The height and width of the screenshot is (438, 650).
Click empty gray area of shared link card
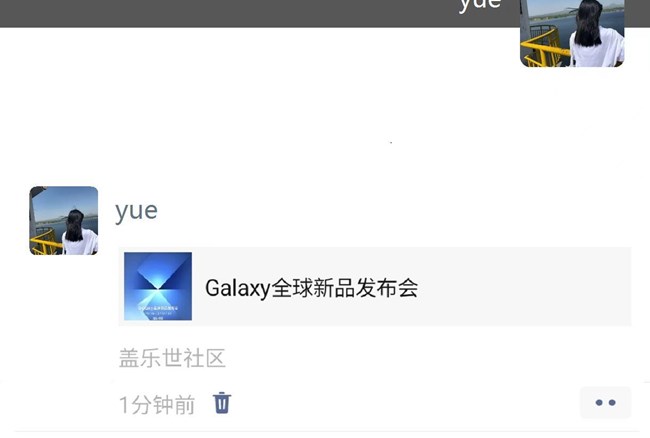pos(522,286)
